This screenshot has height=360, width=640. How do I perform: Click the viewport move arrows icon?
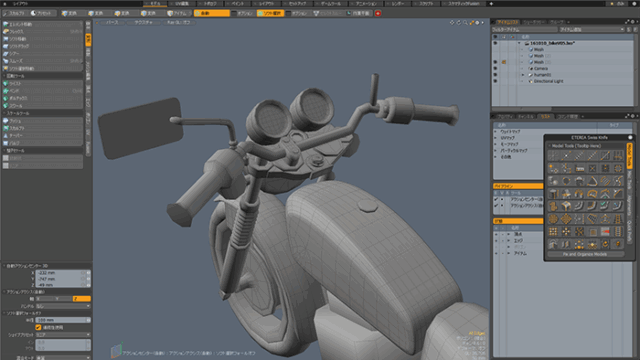tap(452, 22)
